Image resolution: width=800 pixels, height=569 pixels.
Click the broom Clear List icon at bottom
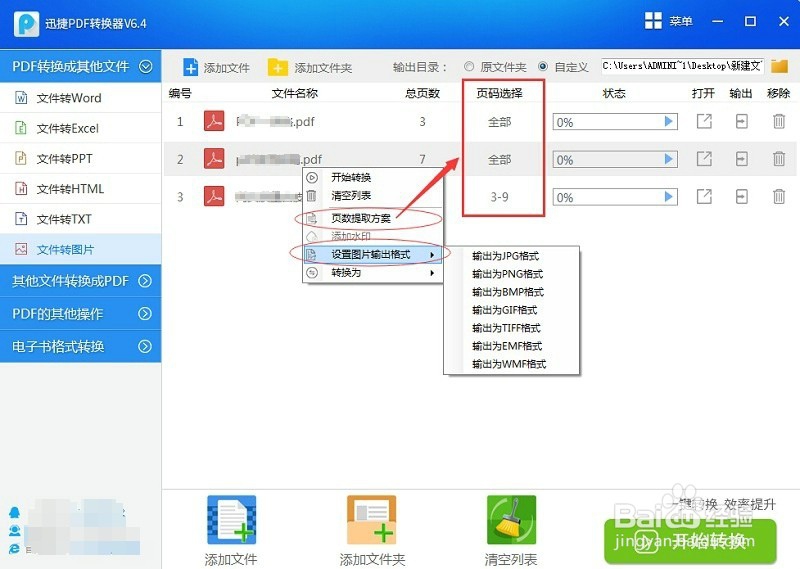(511, 519)
